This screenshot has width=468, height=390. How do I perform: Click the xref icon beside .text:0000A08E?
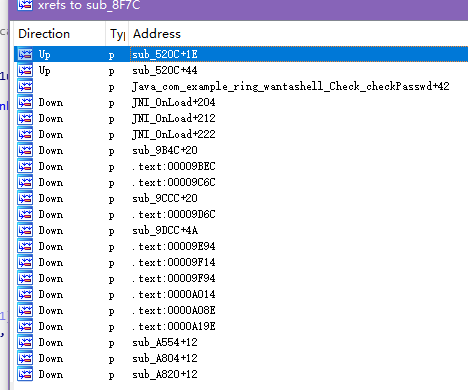(x=25, y=310)
